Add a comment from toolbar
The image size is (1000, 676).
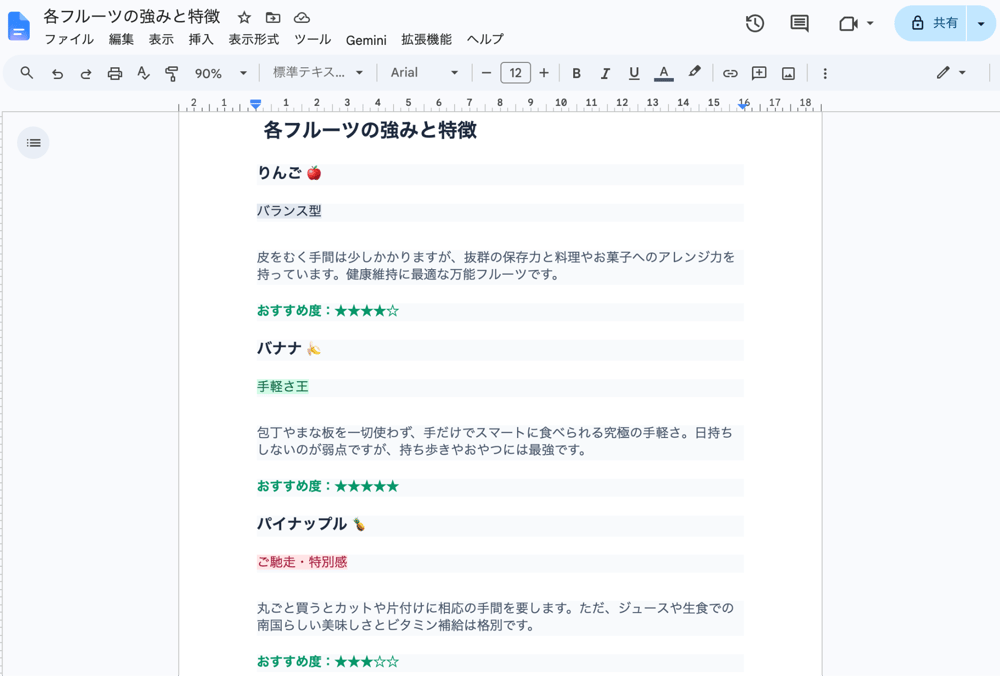[759, 73]
